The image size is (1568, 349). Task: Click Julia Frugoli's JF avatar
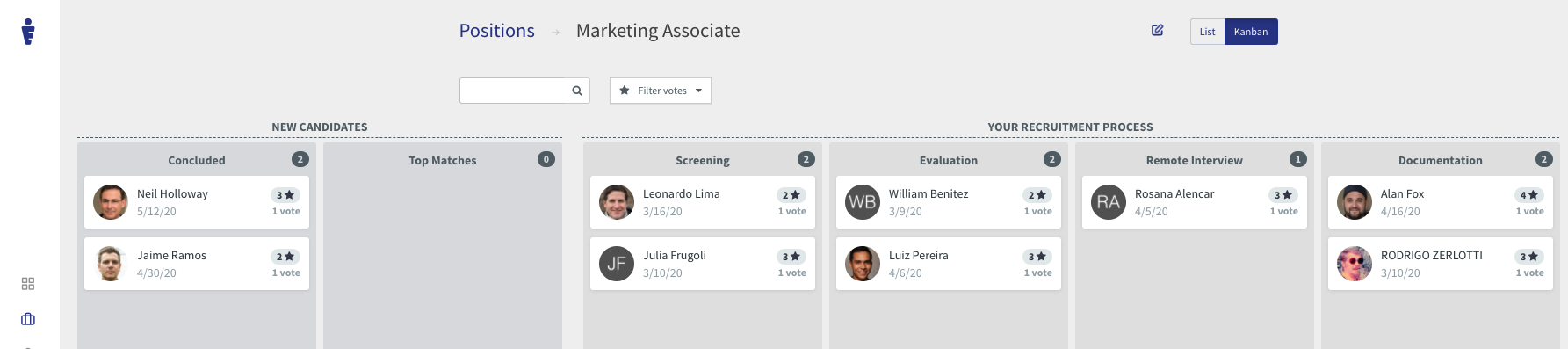617,264
